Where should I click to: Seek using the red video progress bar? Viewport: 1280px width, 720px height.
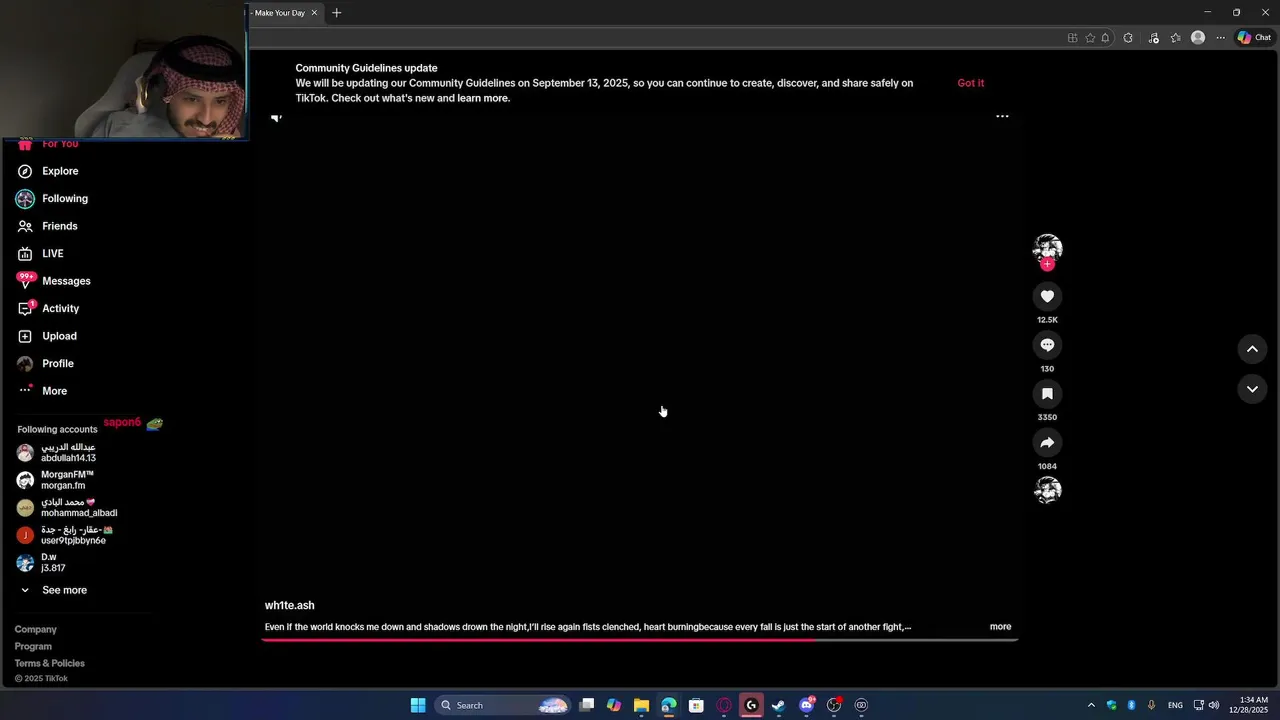(640, 640)
